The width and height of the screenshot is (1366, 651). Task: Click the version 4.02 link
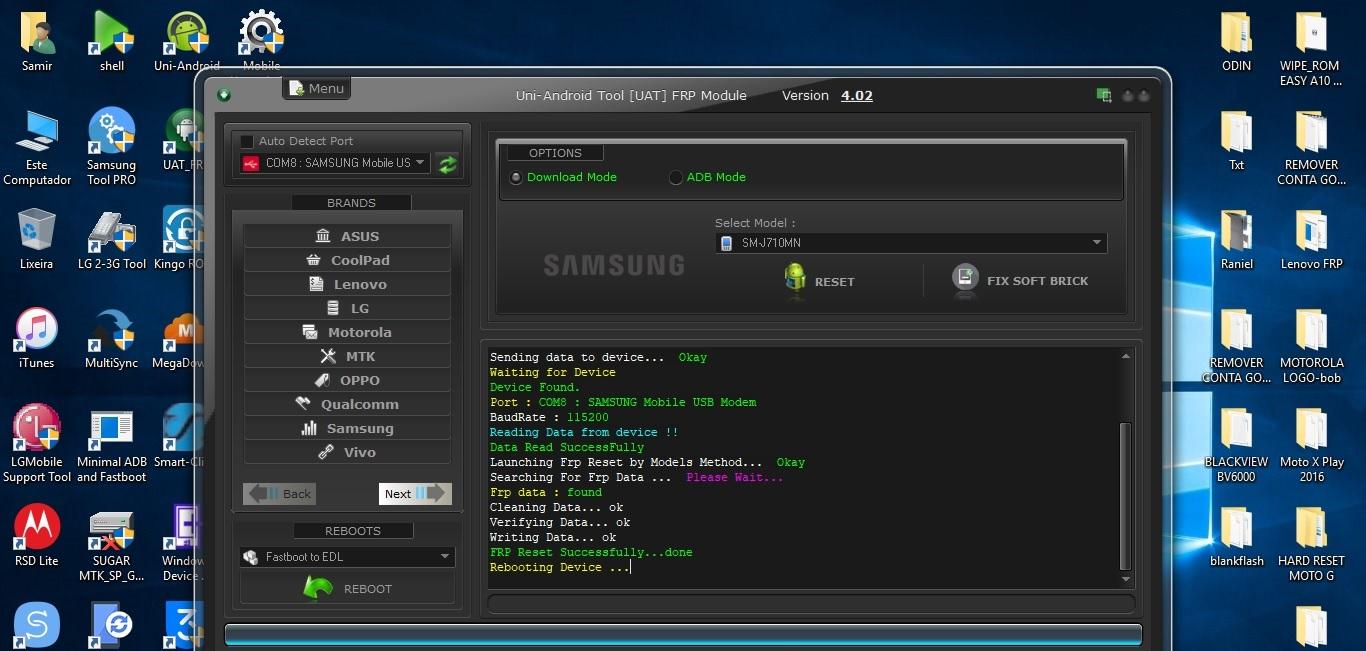pos(856,96)
